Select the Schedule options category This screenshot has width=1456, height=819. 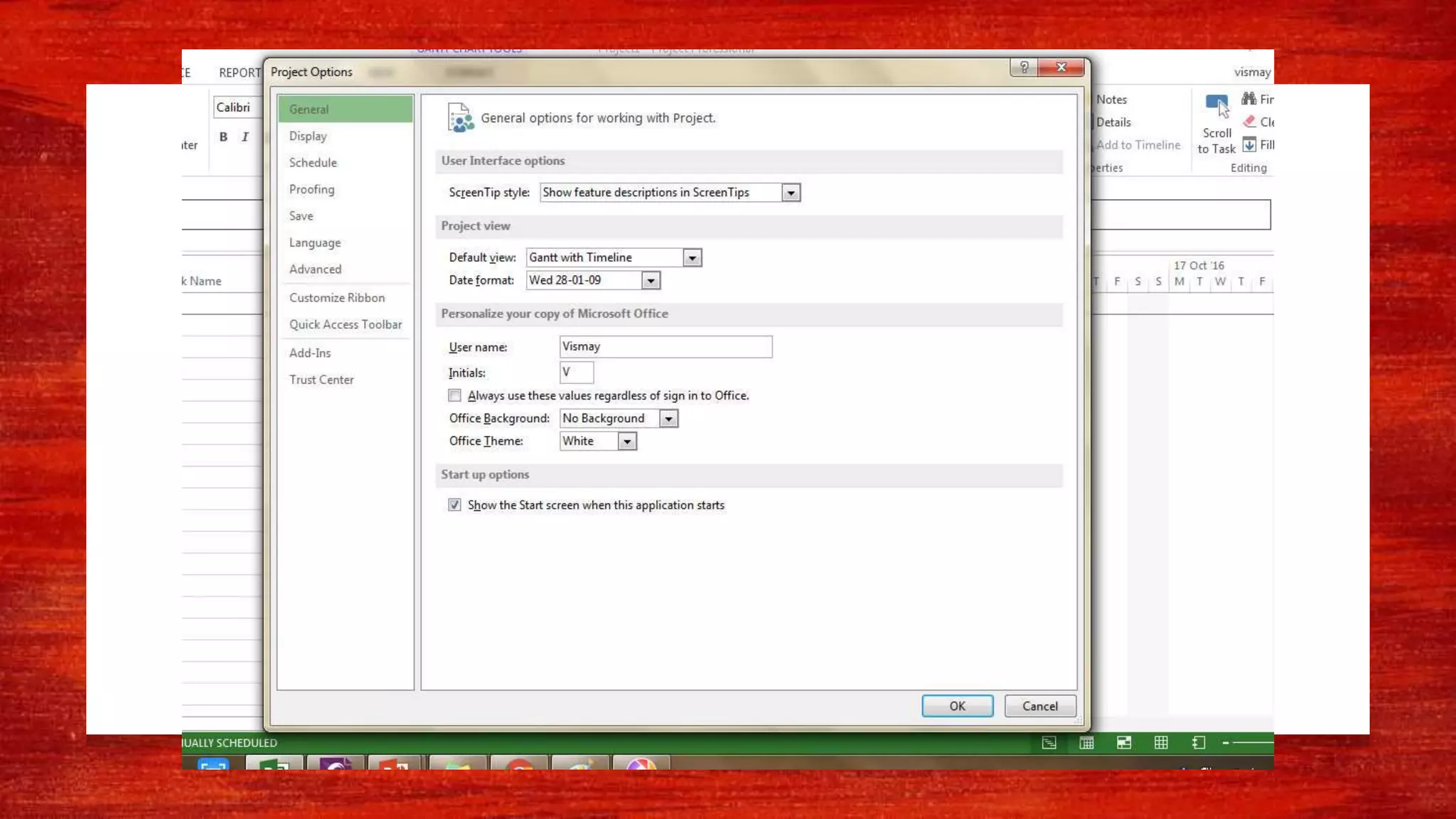313,163
